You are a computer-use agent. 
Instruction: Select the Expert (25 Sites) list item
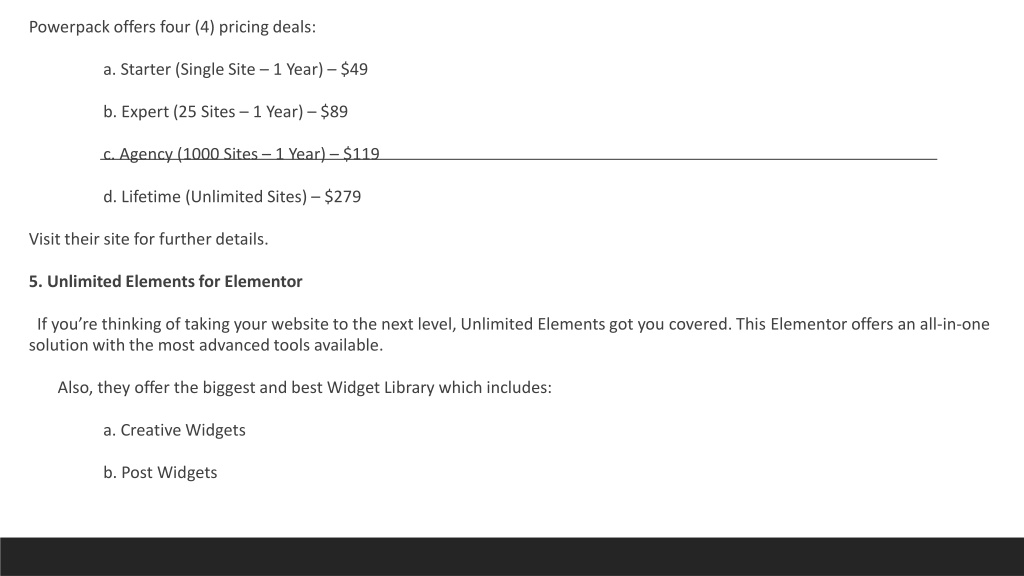point(225,112)
